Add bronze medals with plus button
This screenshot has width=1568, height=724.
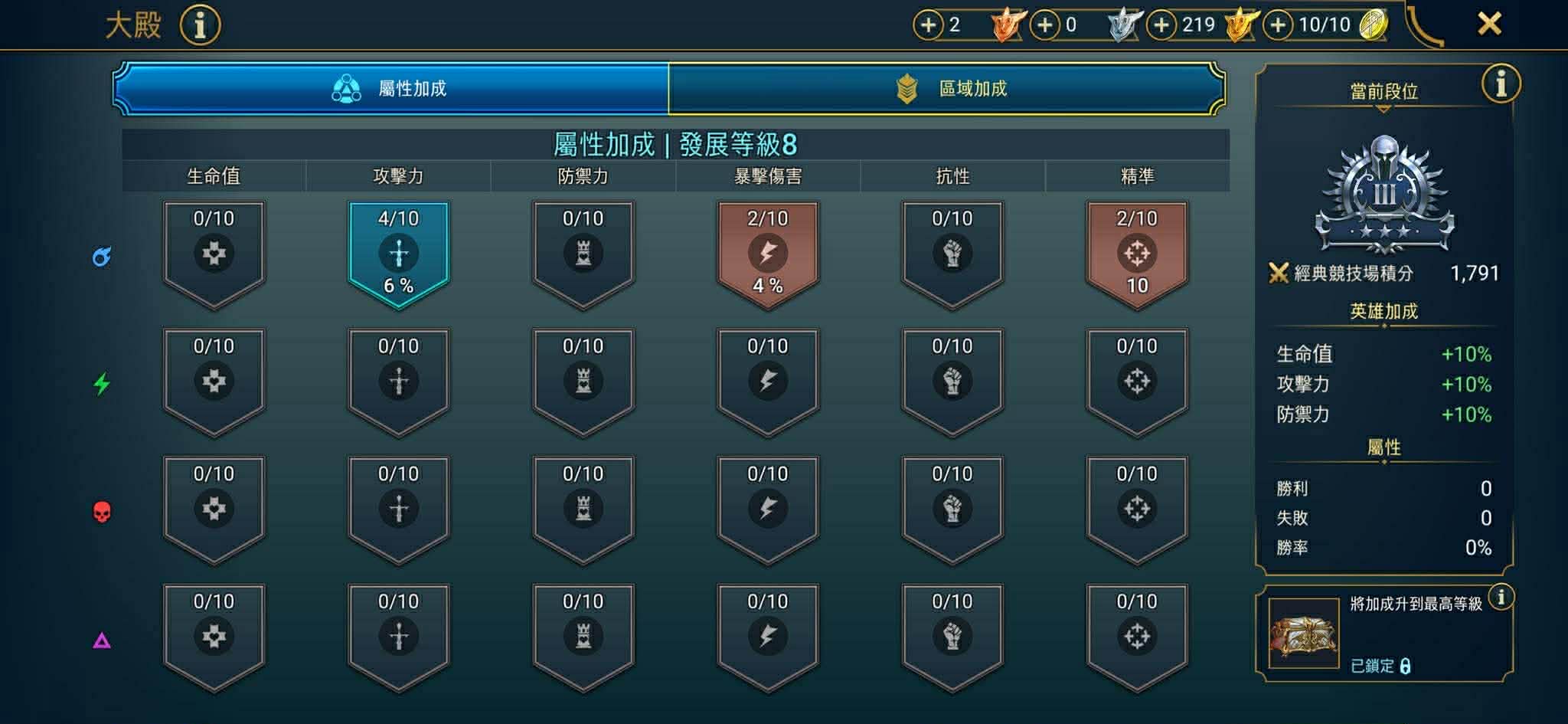point(928,25)
